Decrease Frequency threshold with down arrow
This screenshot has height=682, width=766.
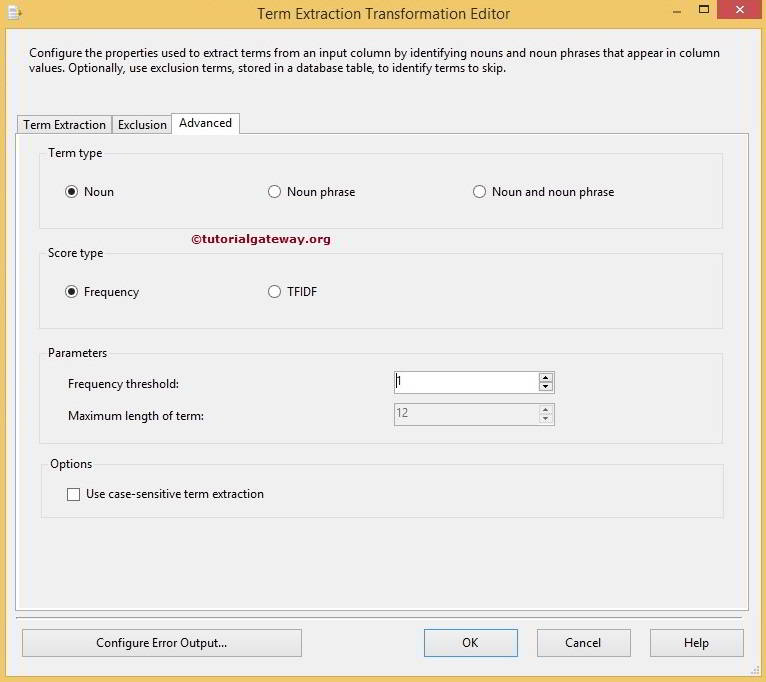tap(545, 386)
